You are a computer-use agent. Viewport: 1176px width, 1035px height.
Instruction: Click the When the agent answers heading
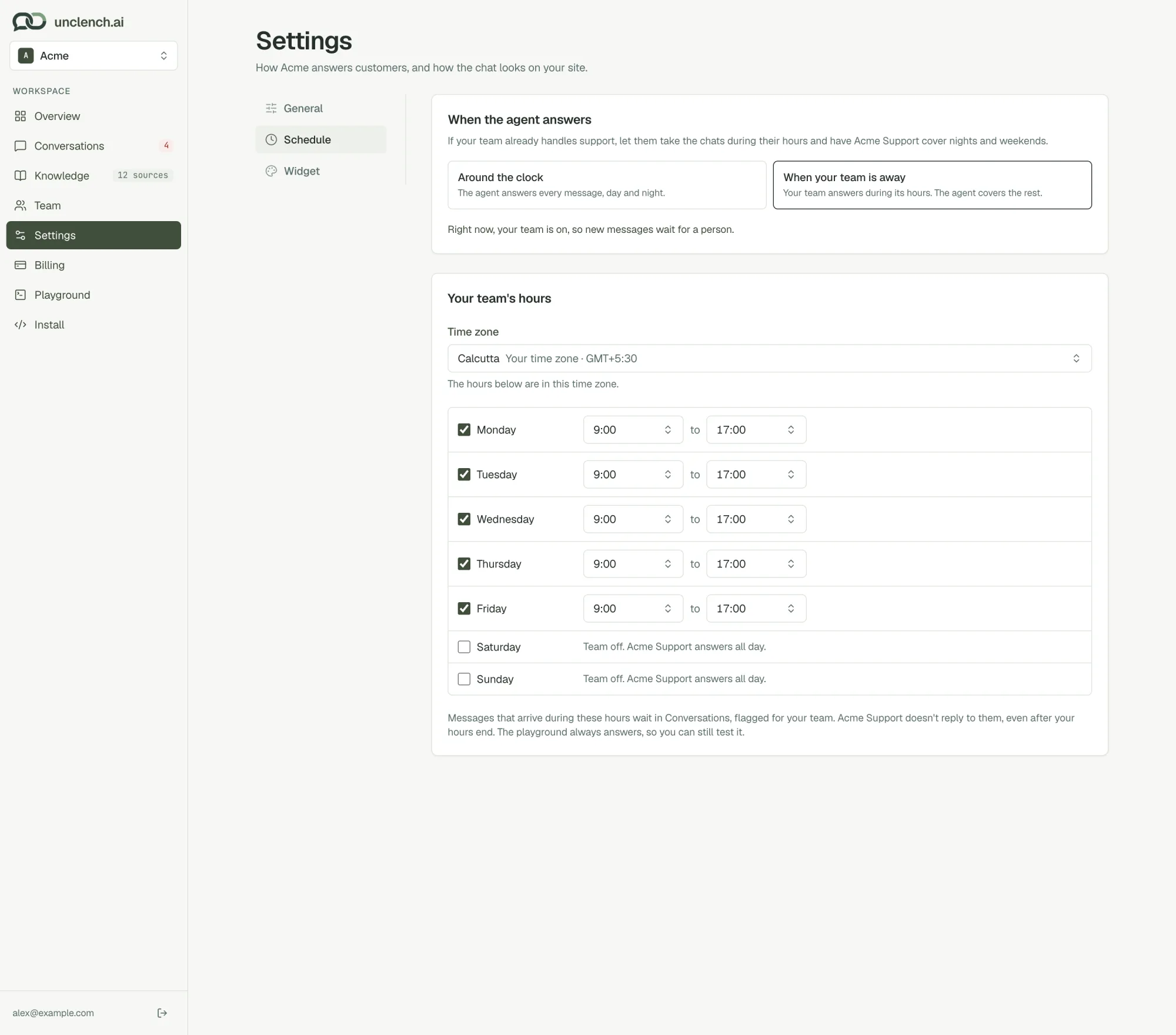tap(519, 119)
